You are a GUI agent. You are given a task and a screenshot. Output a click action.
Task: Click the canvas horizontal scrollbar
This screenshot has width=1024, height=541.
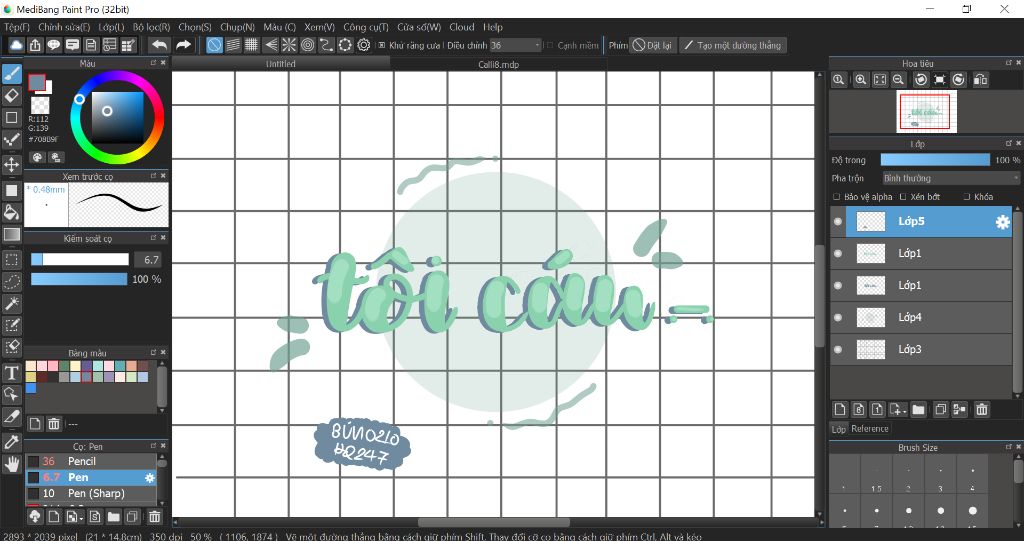coord(493,523)
